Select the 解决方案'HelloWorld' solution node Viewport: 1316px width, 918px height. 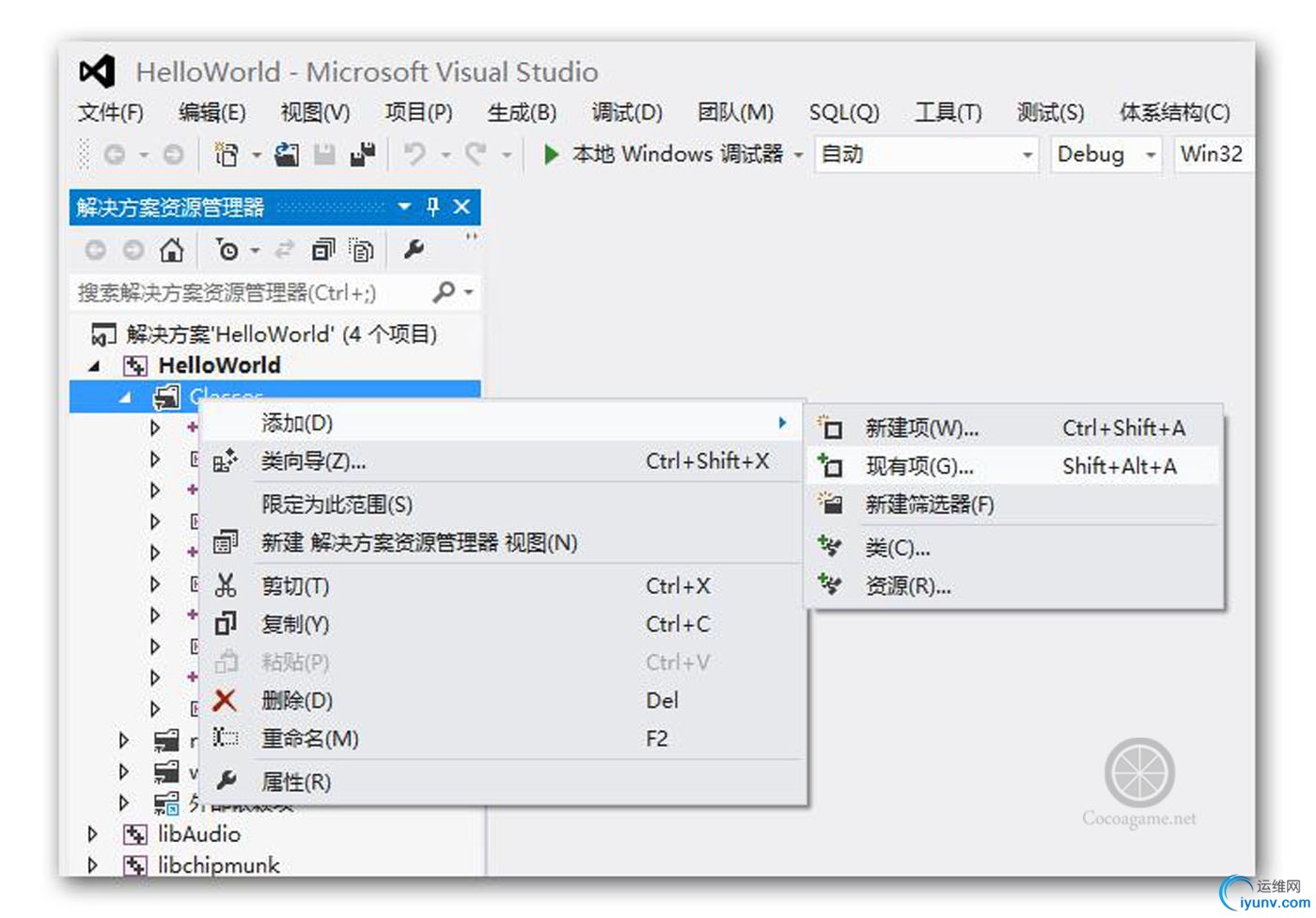(282, 334)
